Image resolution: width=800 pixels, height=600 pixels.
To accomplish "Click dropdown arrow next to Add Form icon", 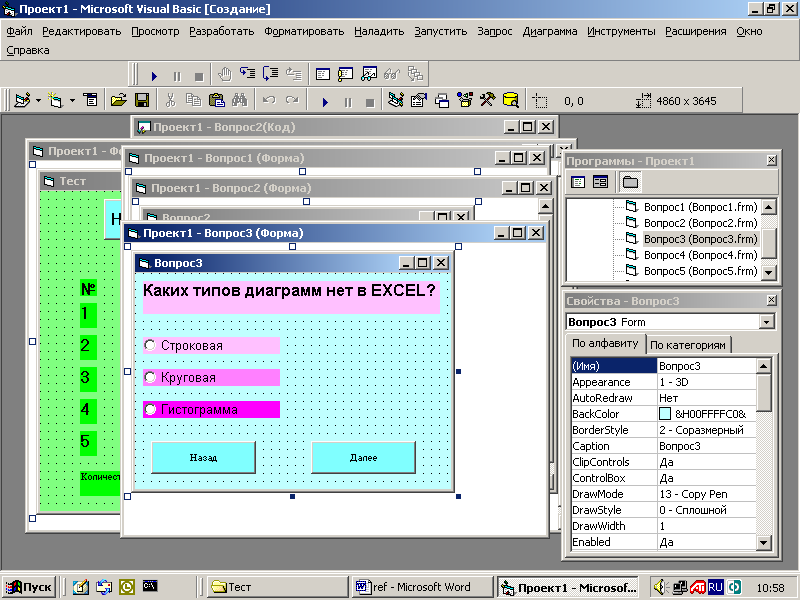I will 72,100.
